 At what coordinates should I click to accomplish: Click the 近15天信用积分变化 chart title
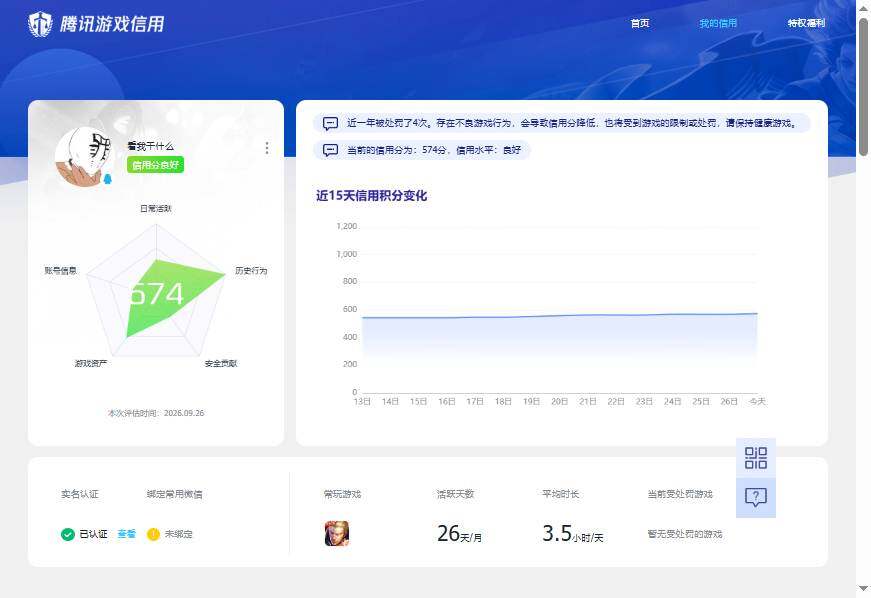372,195
